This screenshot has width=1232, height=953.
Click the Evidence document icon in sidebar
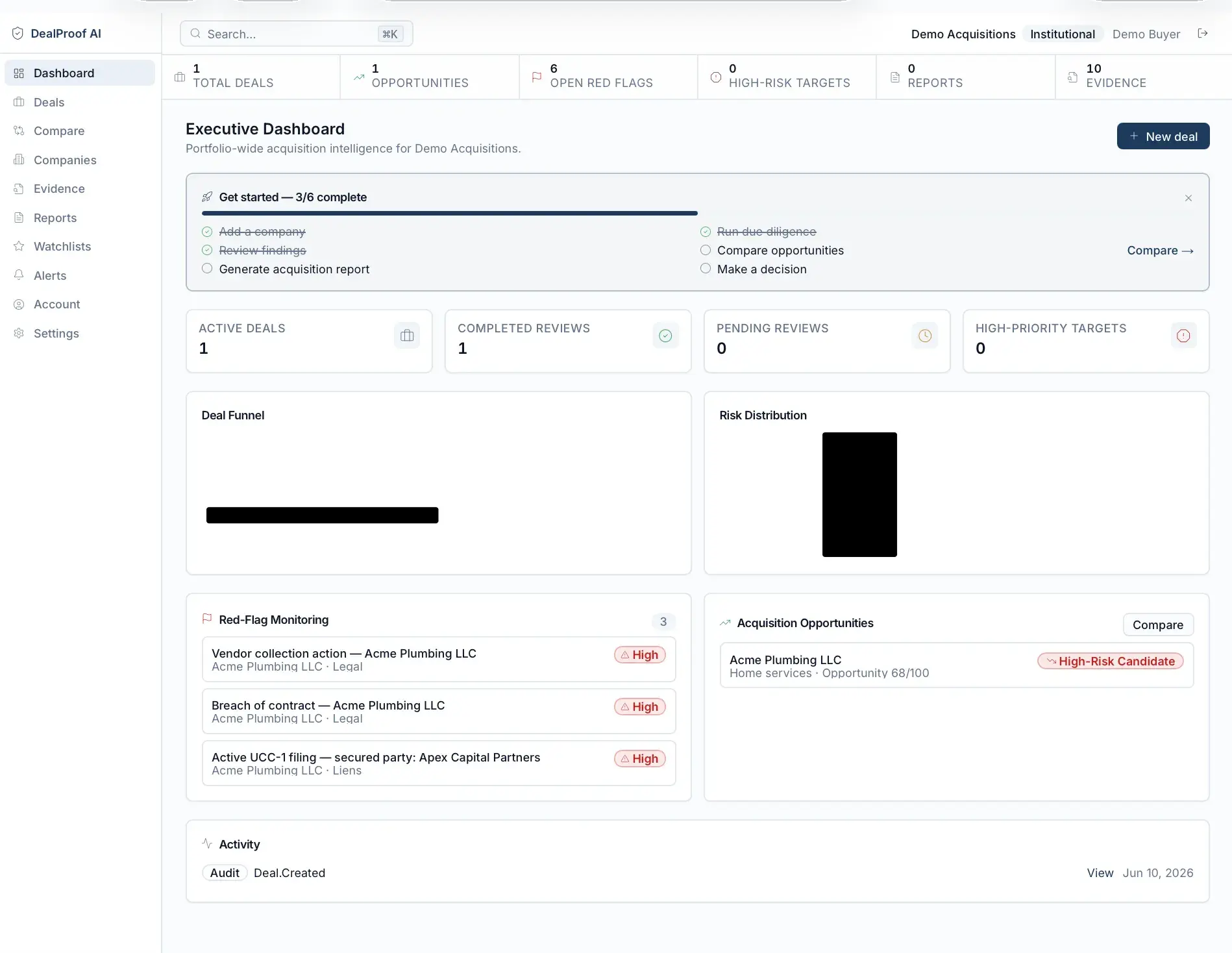[x=19, y=189]
